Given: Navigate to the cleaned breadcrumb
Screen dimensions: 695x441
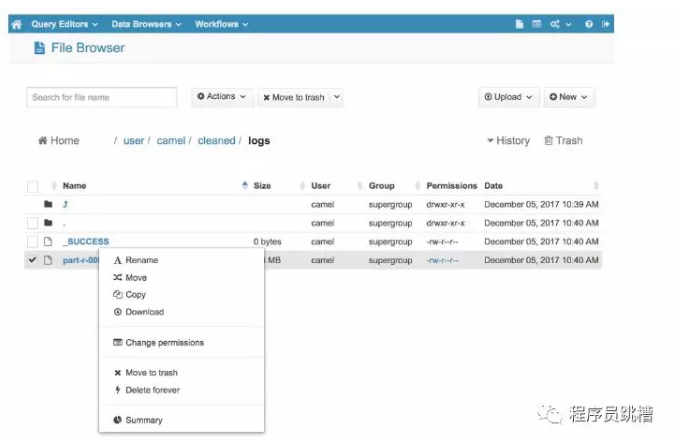Looking at the screenshot, I should pos(216,140).
